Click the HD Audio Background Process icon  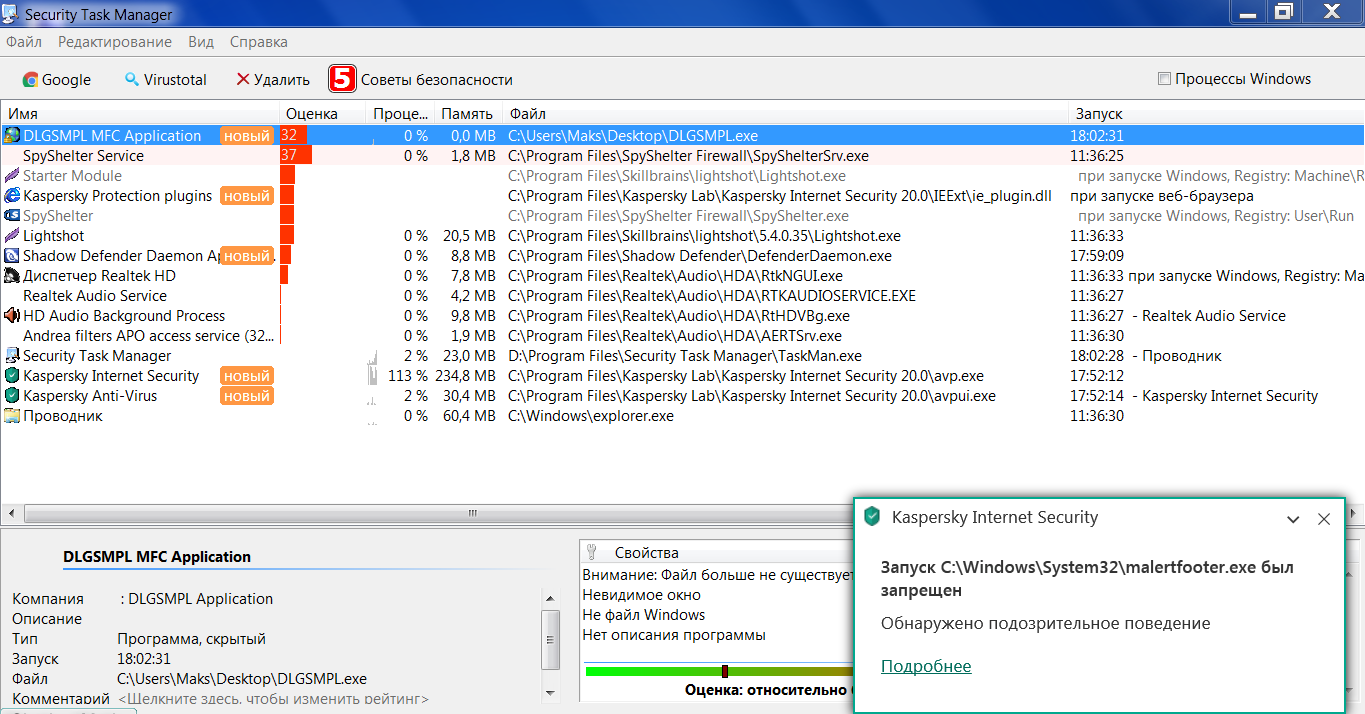(12, 316)
